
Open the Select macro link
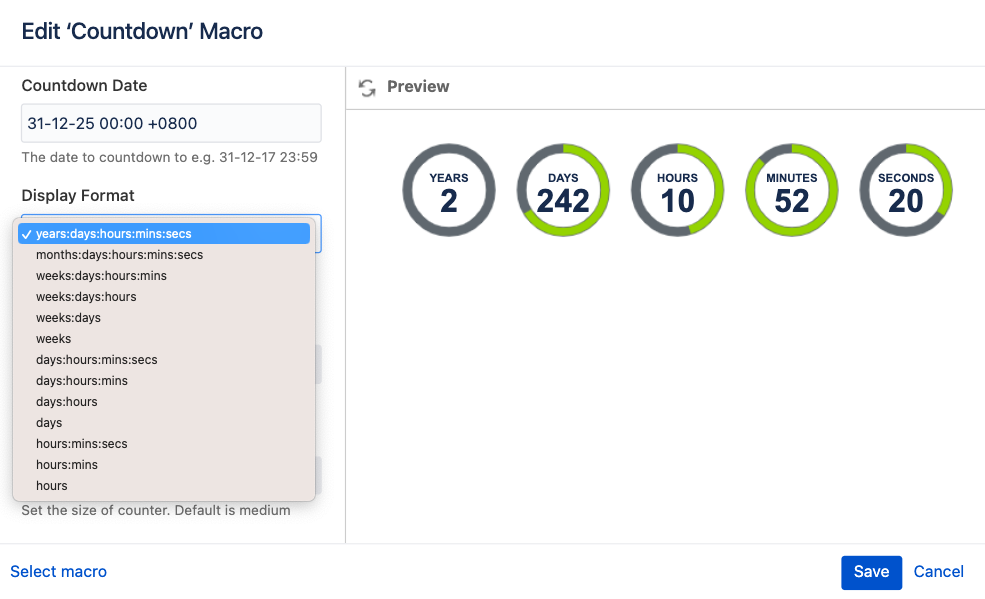(58, 572)
